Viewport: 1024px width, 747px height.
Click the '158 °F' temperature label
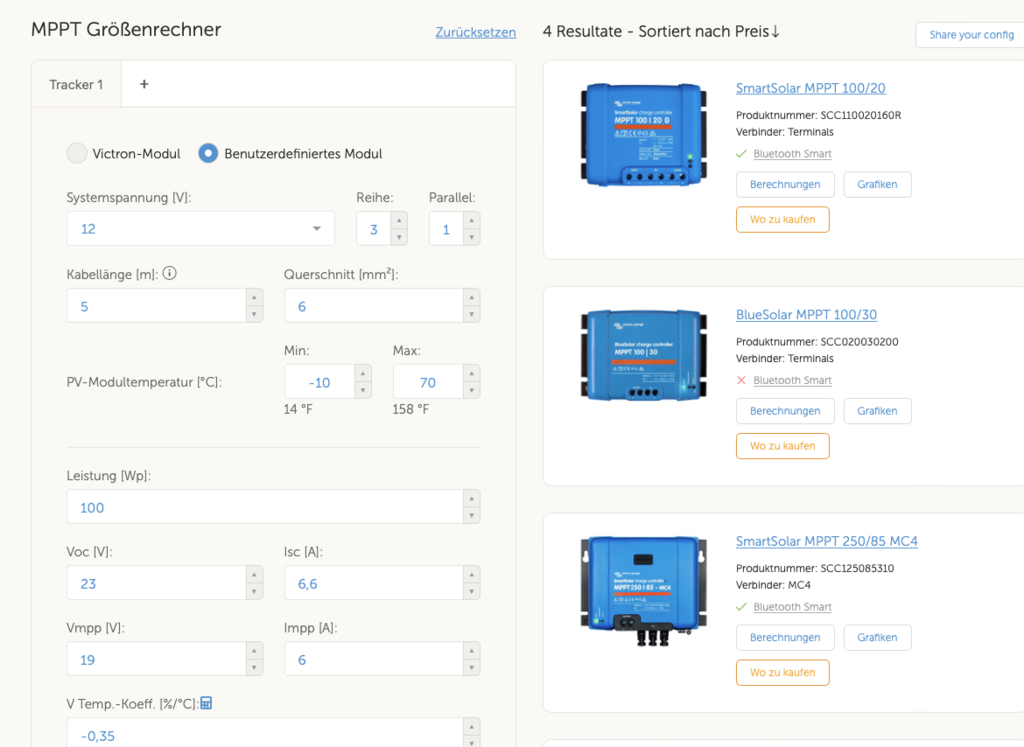[x=410, y=409]
